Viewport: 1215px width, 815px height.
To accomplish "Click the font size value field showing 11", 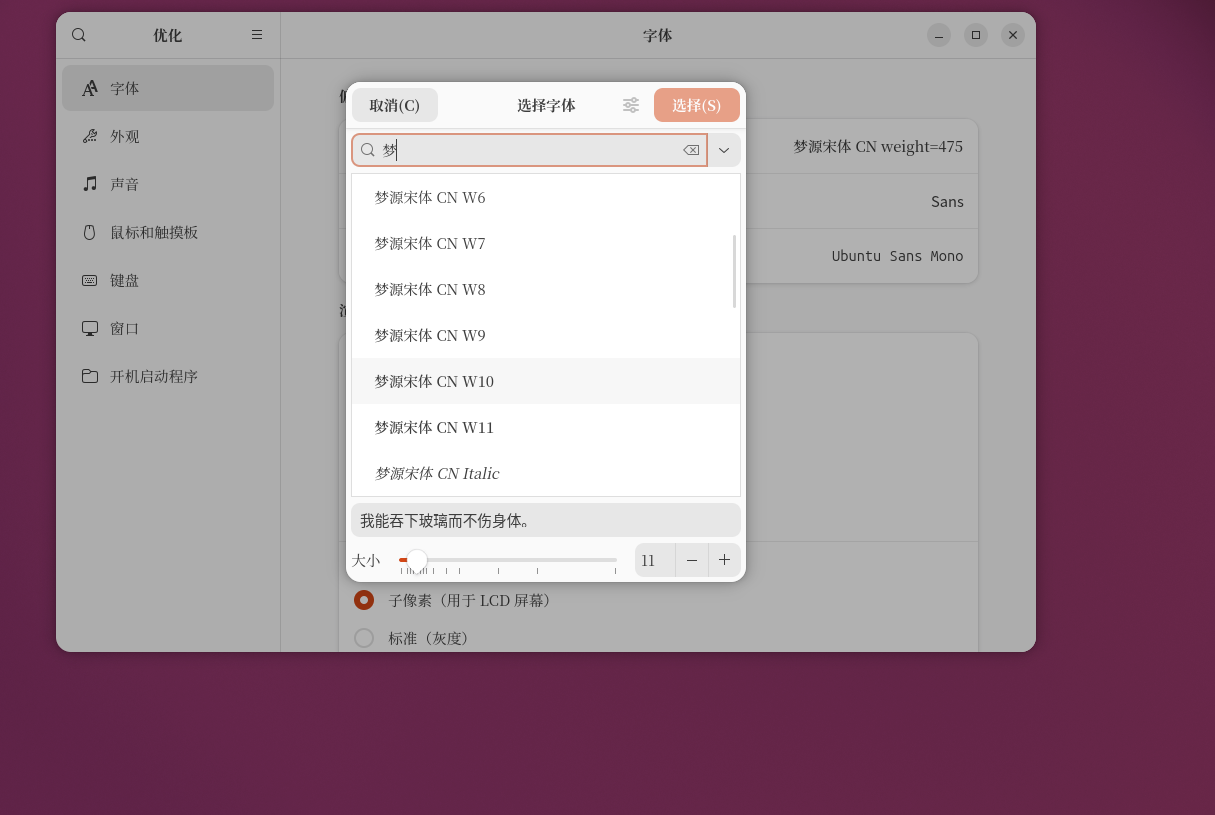I will 655,560.
